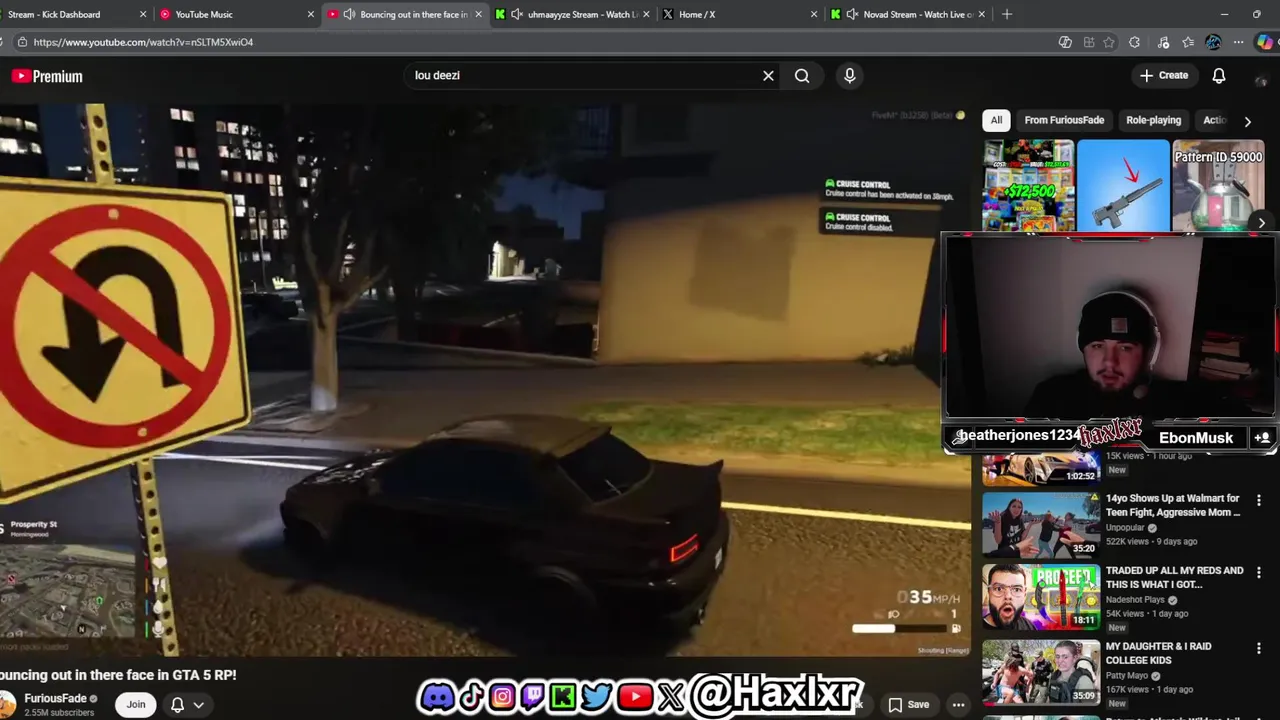Run search with the magnifier icon
This screenshot has width=1280, height=720.
(x=802, y=76)
